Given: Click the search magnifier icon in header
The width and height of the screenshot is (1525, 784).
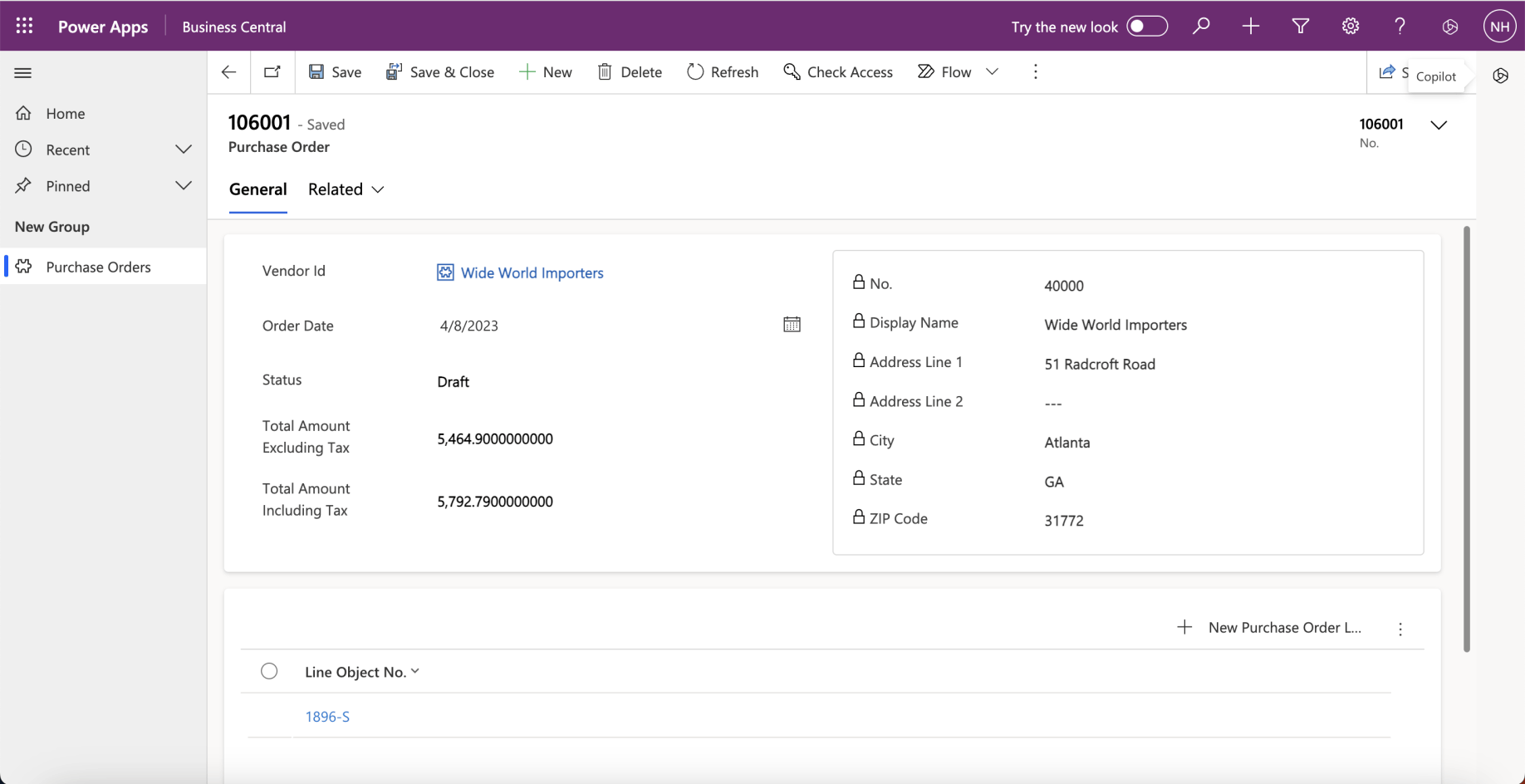Looking at the screenshot, I should point(1201,26).
